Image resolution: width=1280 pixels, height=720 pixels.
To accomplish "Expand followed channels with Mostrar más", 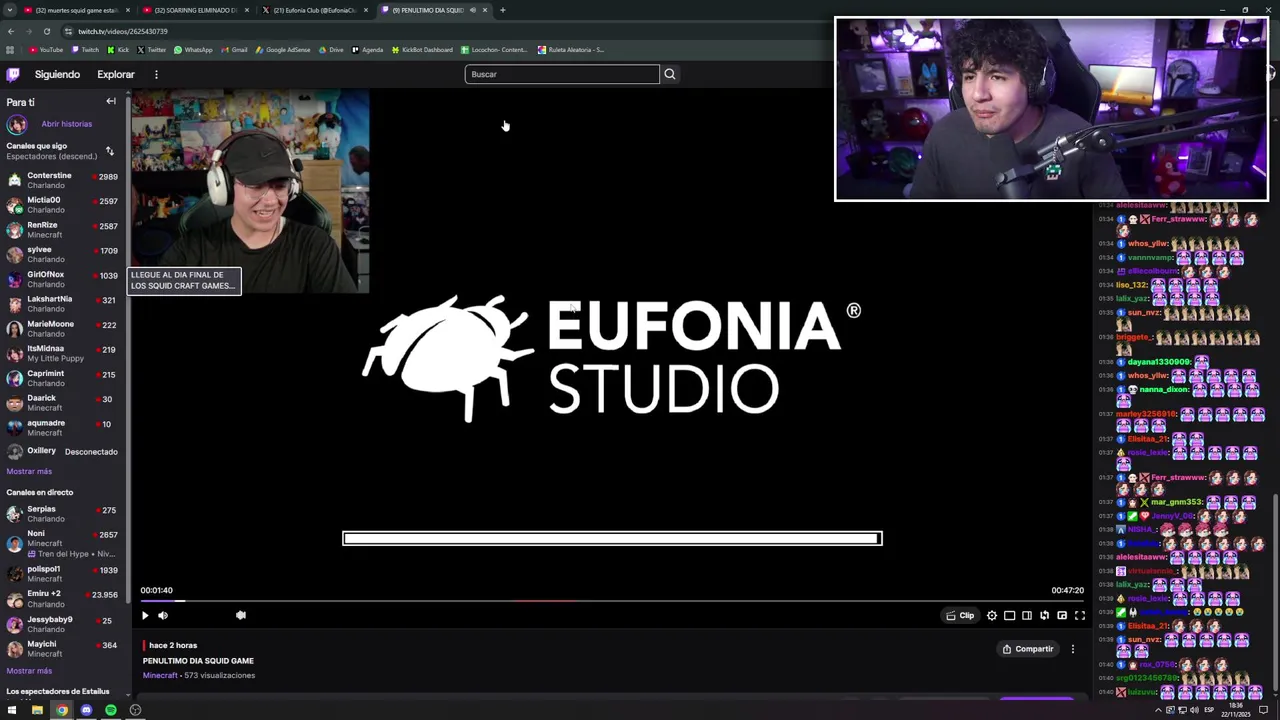I will 29,471.
